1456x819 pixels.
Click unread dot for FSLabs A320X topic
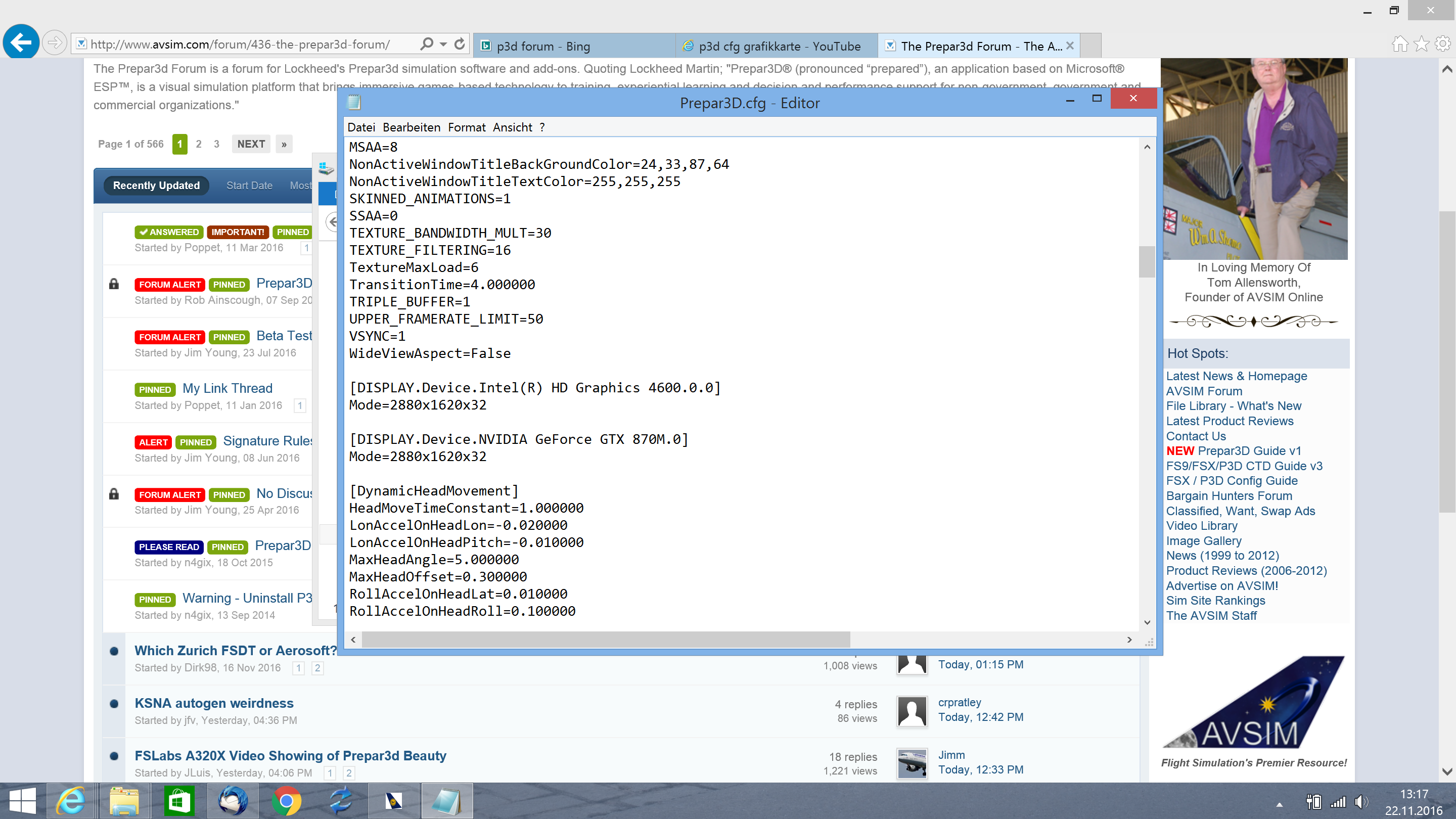(x=114, y=756)
